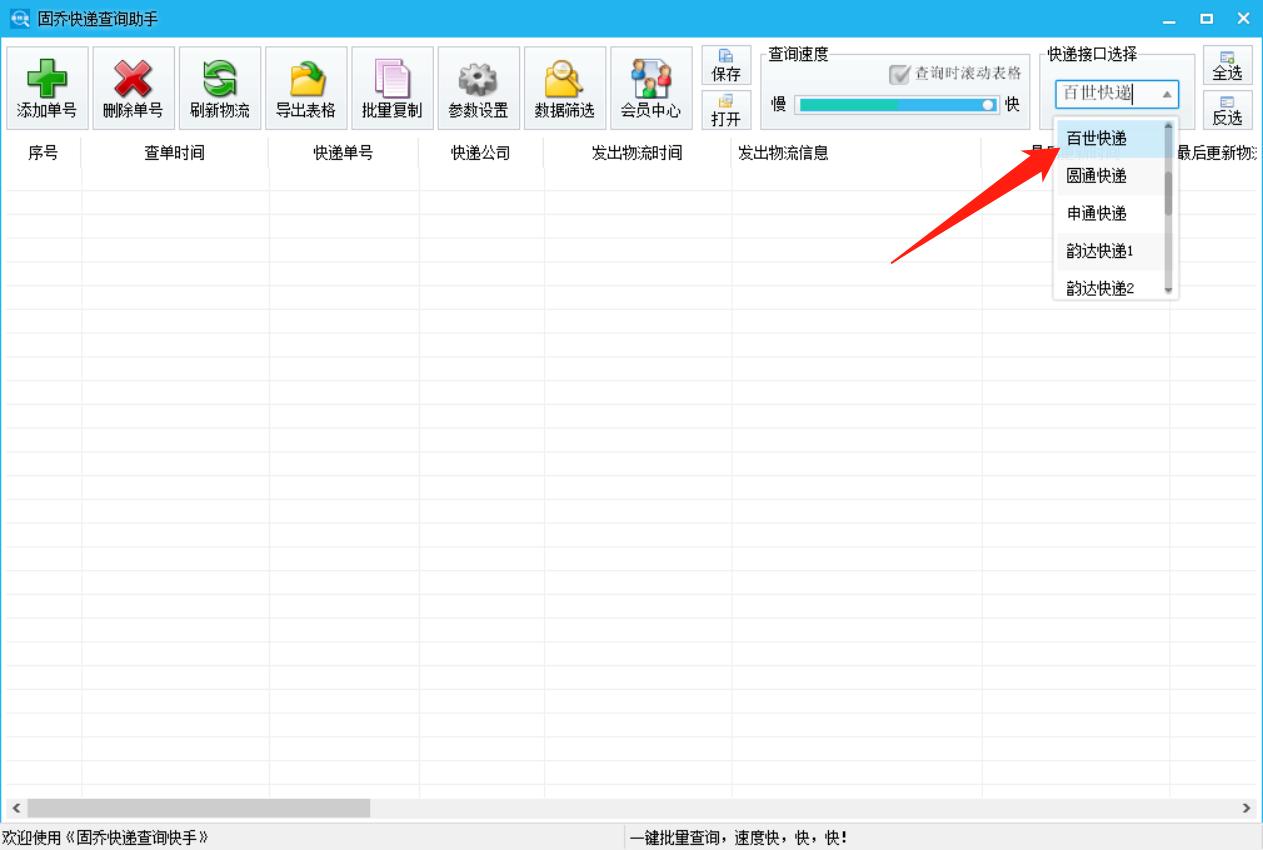Click the 快递公司 column header

[x=481, y=153]
